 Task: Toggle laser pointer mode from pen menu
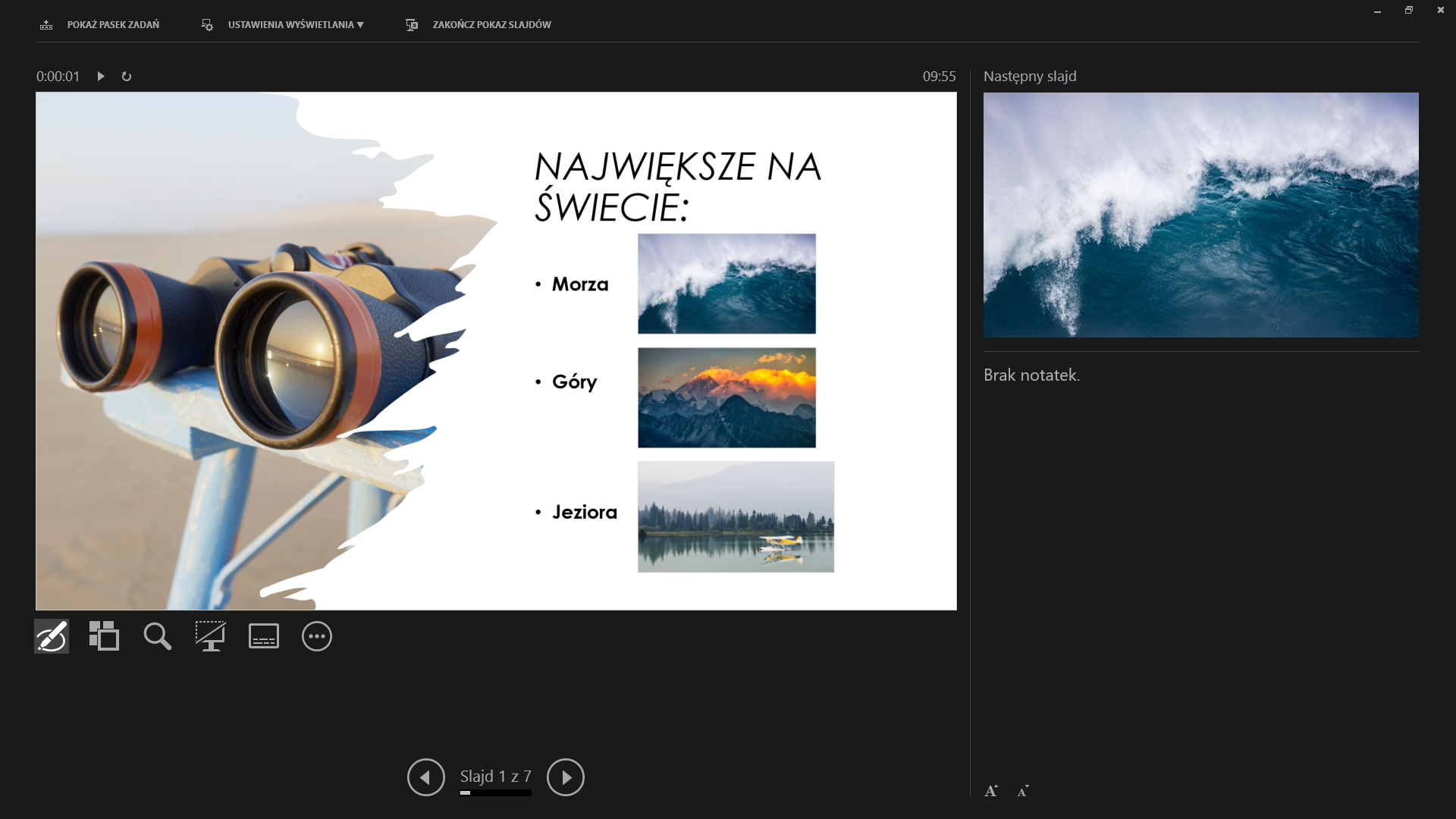[50, 636]
